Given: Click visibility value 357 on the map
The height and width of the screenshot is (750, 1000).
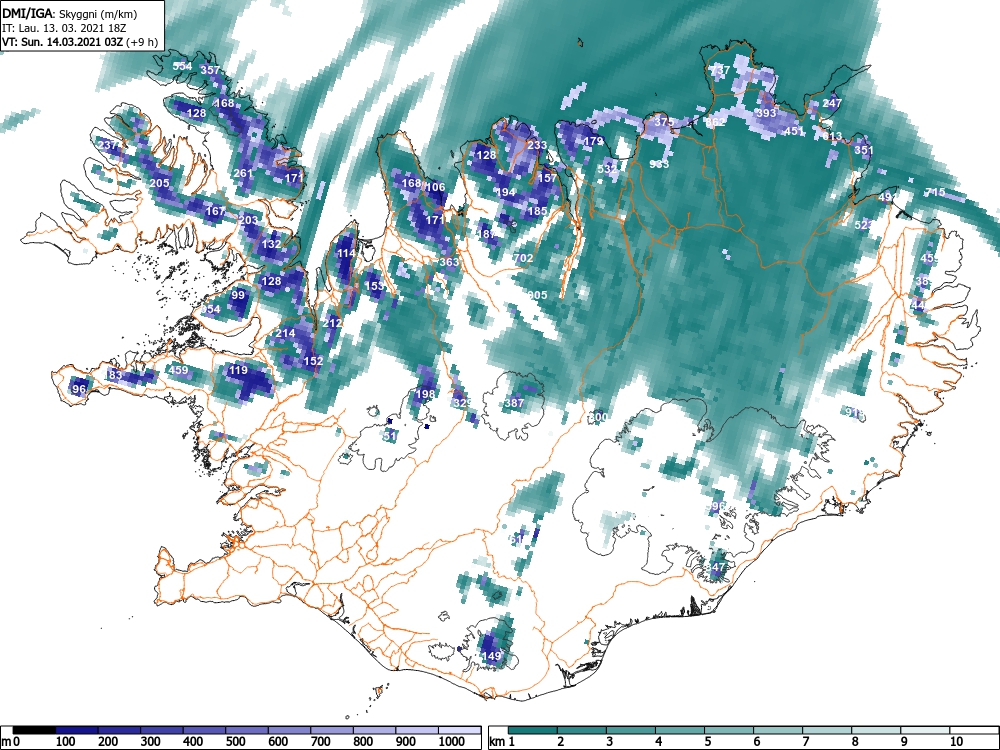Looking at the screenshot, I should click(x=210, y=70).
